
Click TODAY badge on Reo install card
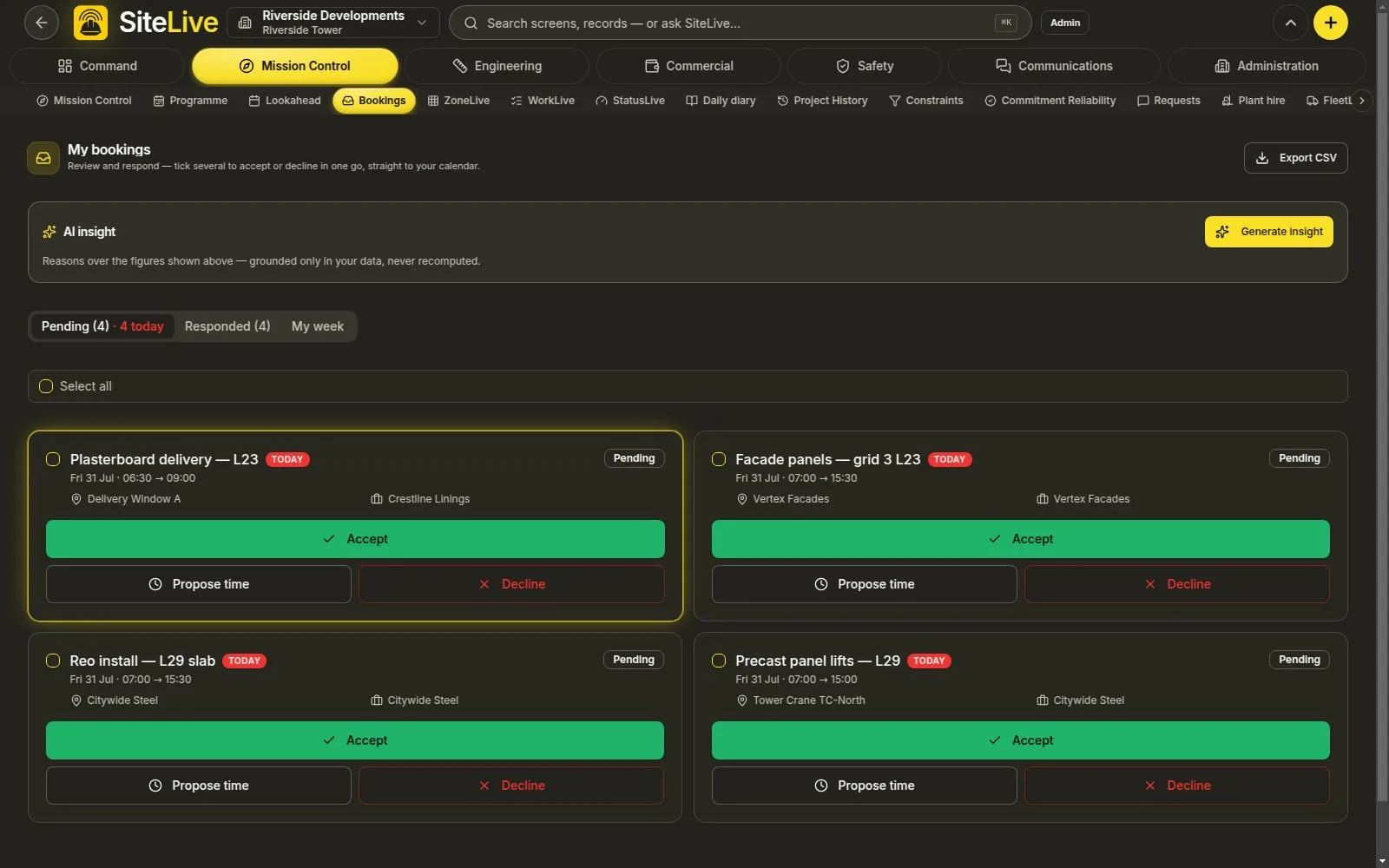tap(245, 661)
